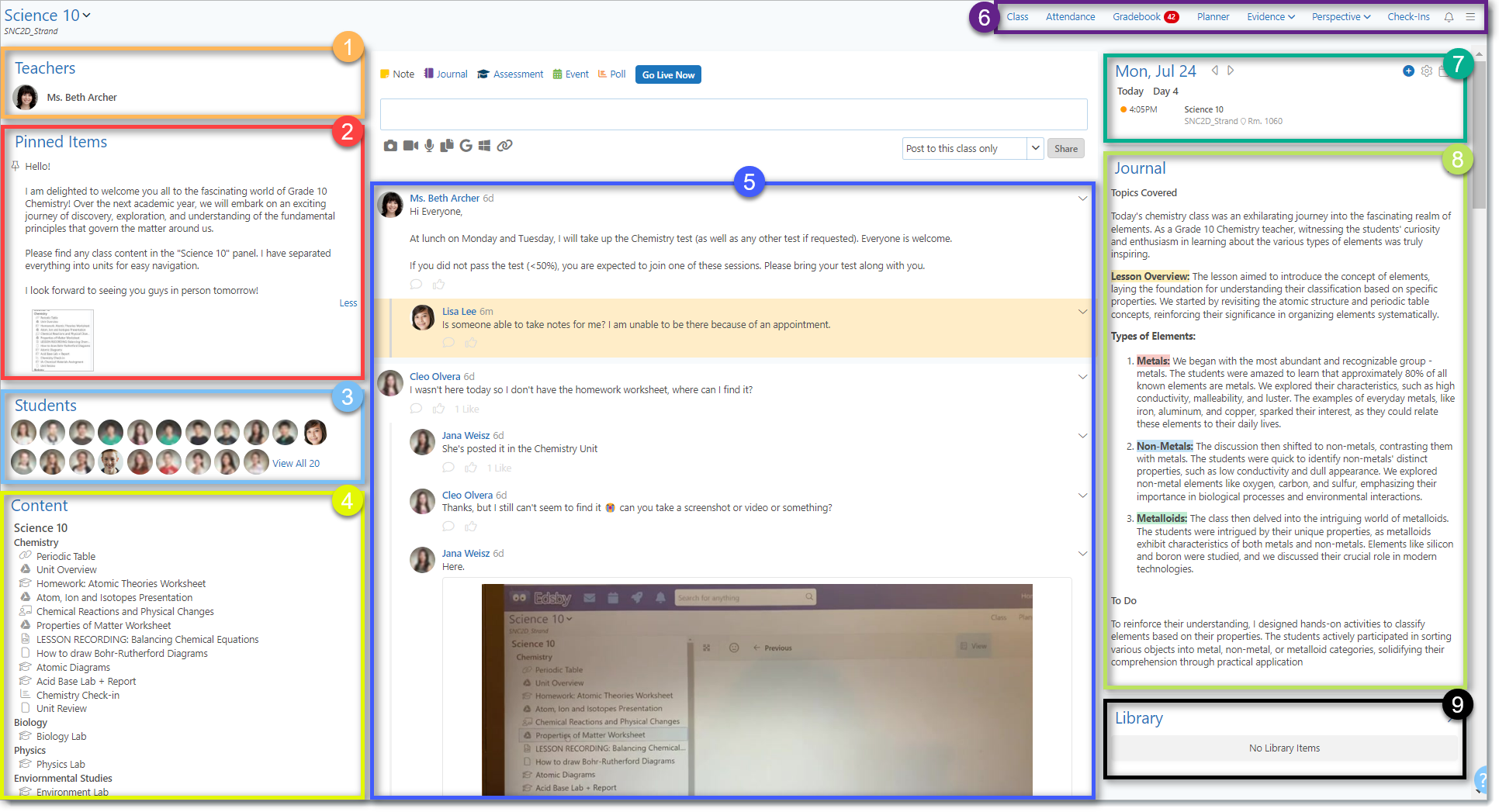
Task: Open options chevron on Lisa Lee's comment
Action: pos(1082,312)
